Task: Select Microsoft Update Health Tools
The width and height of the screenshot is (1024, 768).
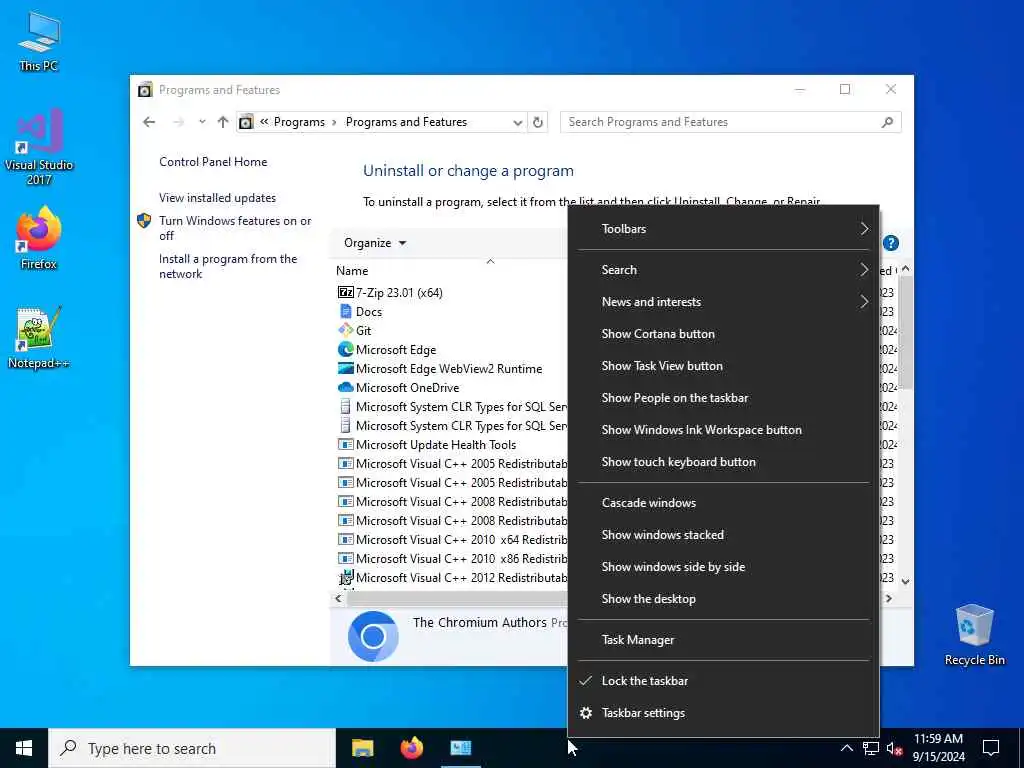Action: click(x=436, y=445)
